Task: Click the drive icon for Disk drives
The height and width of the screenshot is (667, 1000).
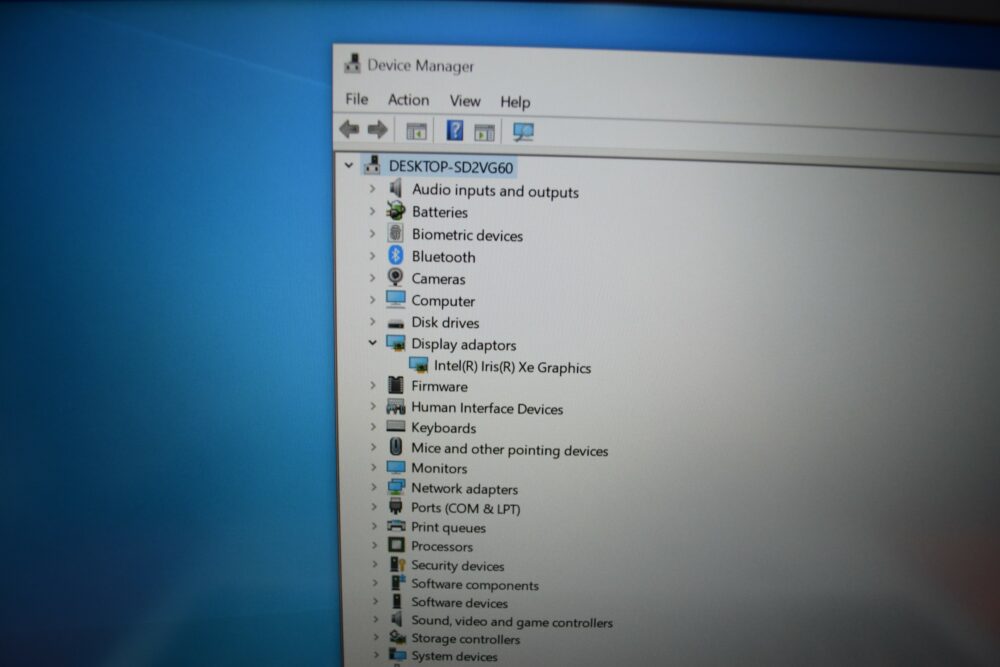Action: pos(396,323)
